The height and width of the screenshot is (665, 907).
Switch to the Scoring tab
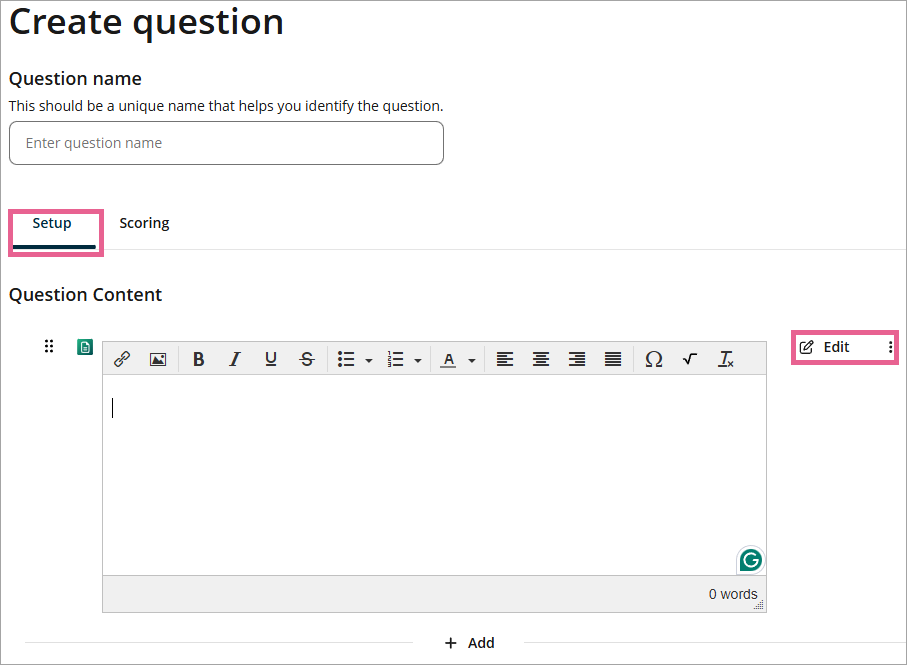[144, 223]
